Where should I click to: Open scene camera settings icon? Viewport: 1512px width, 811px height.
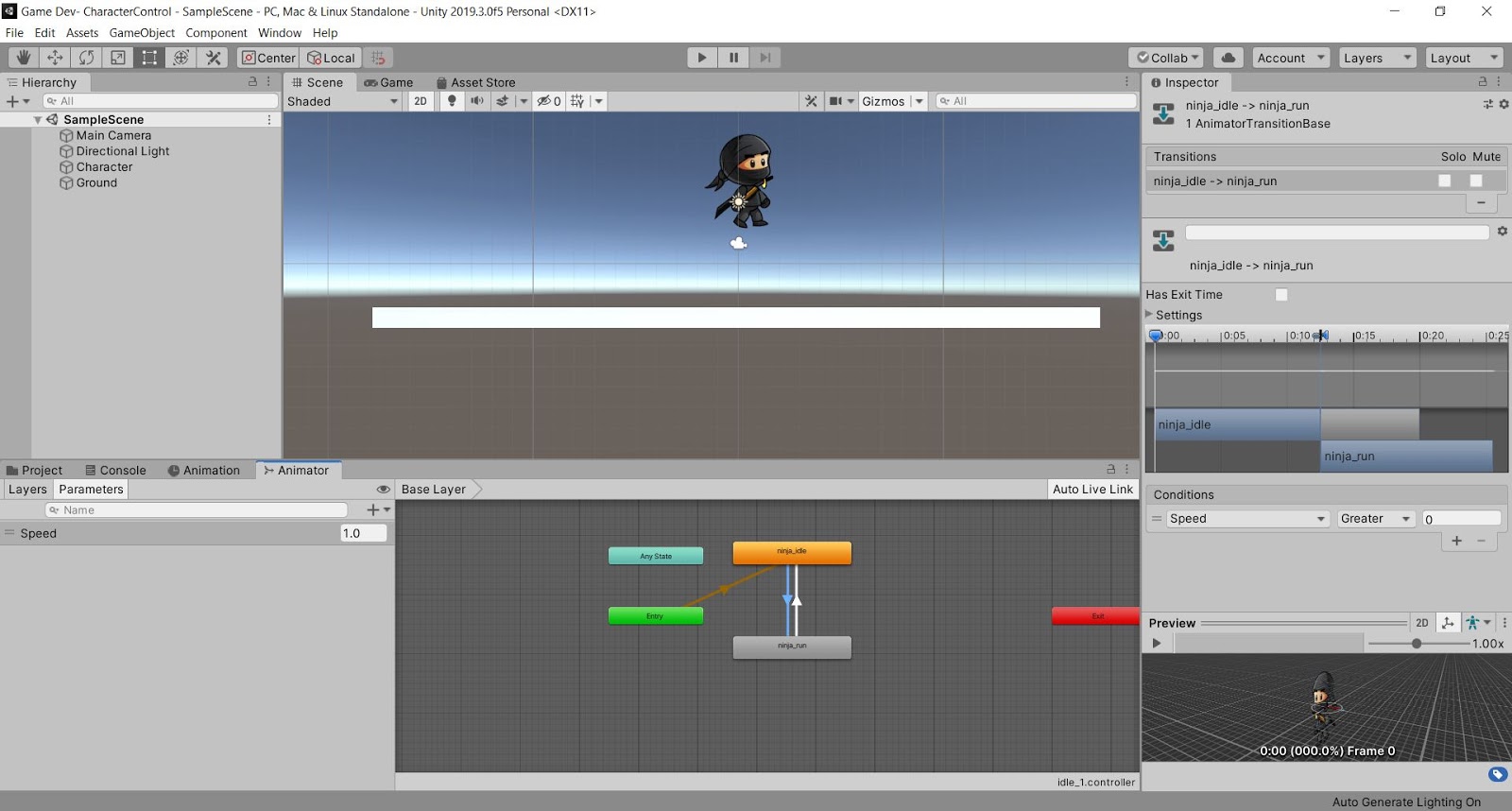click(836, 101)
